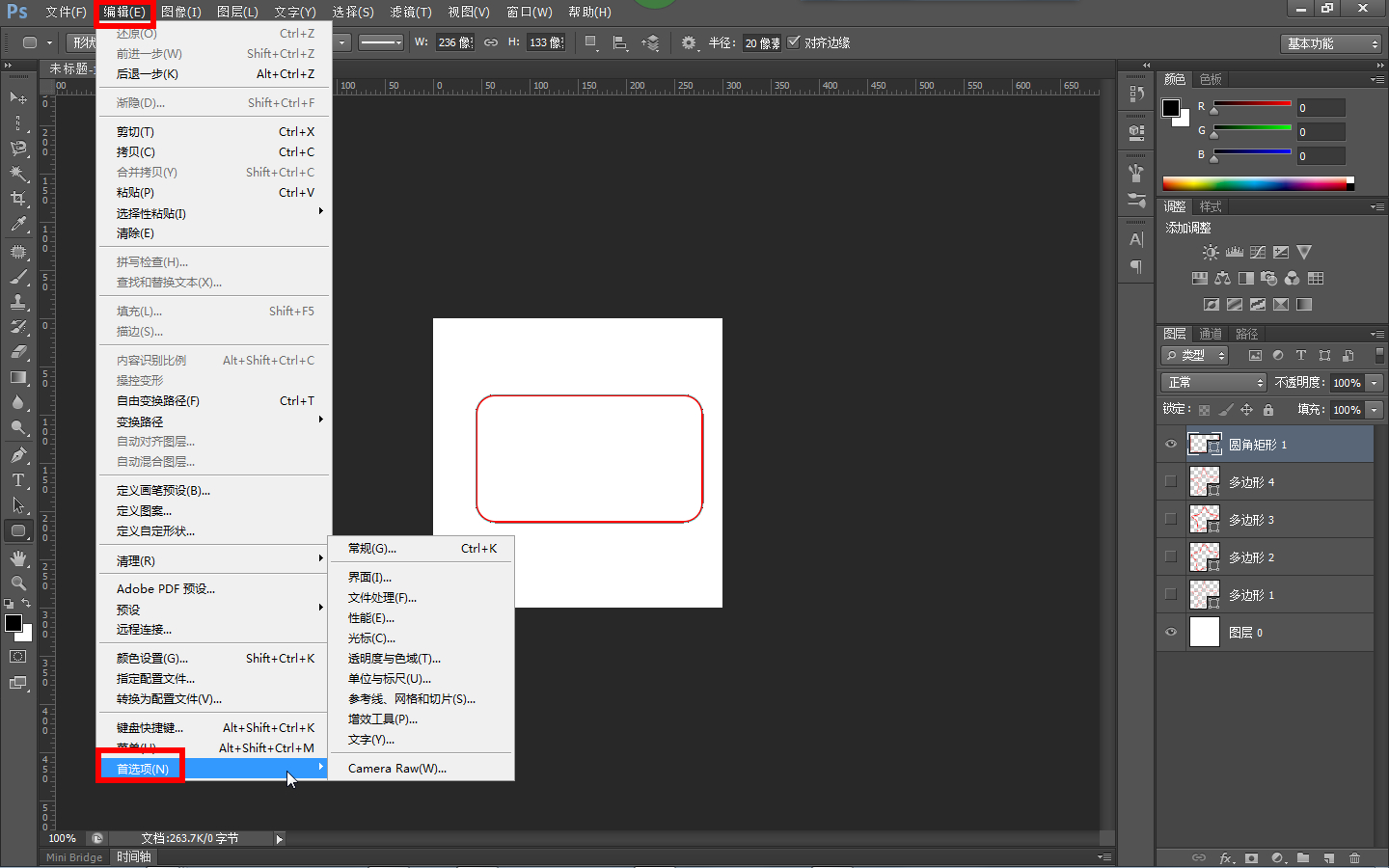Viewport: 1389px width, 868px height.
Task: Open the Mini Bridge panel tab
Action: (x=74, y=856)
